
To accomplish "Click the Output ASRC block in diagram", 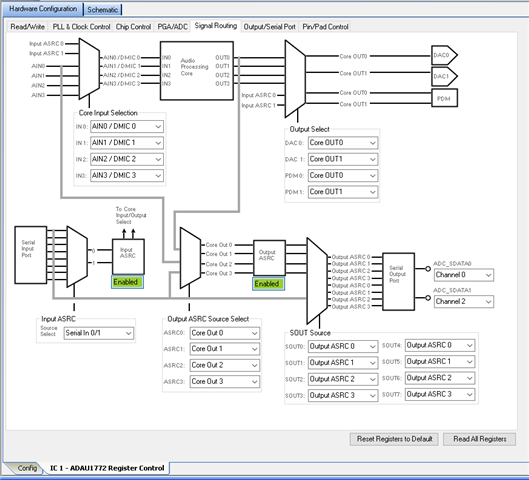I will click(269, 258).
